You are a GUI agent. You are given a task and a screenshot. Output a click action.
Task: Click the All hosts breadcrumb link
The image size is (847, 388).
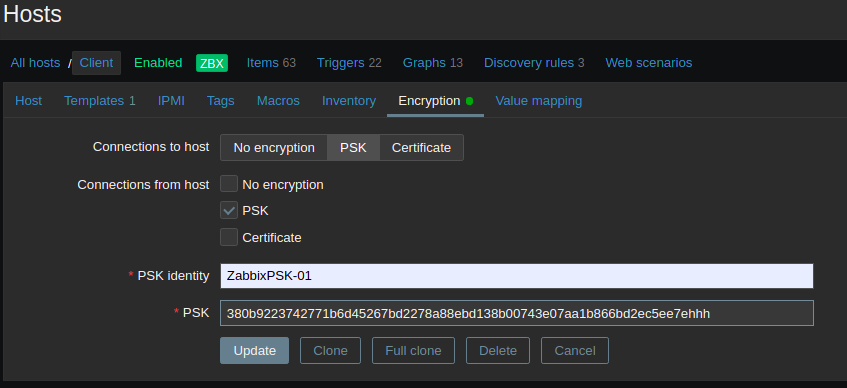coord(35,63)
